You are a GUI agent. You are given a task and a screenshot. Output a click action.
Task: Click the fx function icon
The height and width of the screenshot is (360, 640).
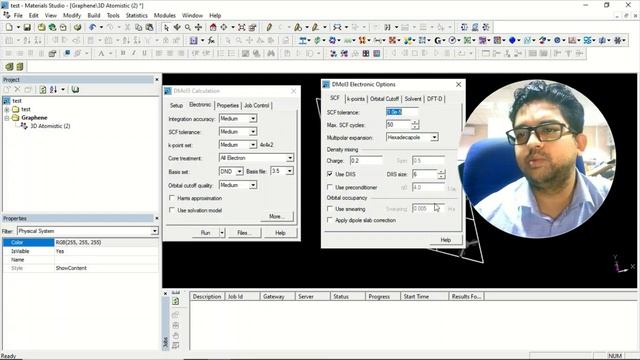(211, 40)
